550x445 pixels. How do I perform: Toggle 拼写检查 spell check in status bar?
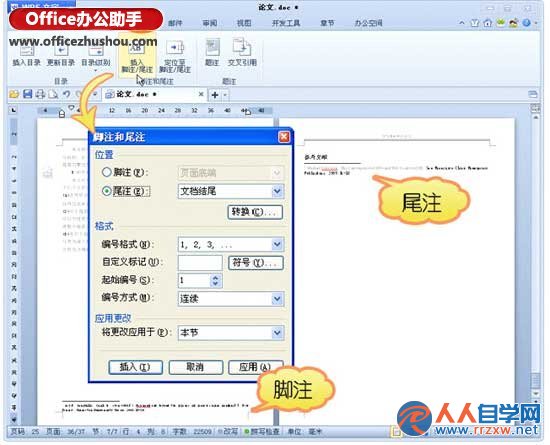[262, 432]
